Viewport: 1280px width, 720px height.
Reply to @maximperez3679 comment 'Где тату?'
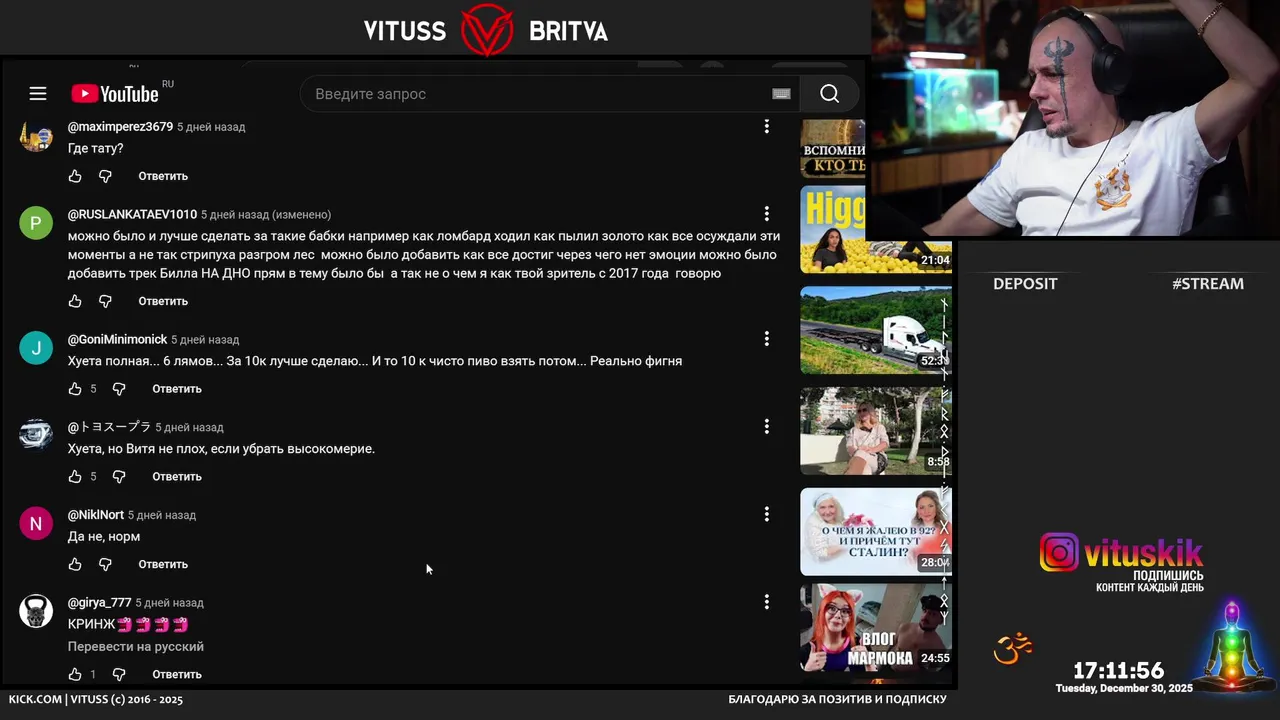click(x=163, y=176)
